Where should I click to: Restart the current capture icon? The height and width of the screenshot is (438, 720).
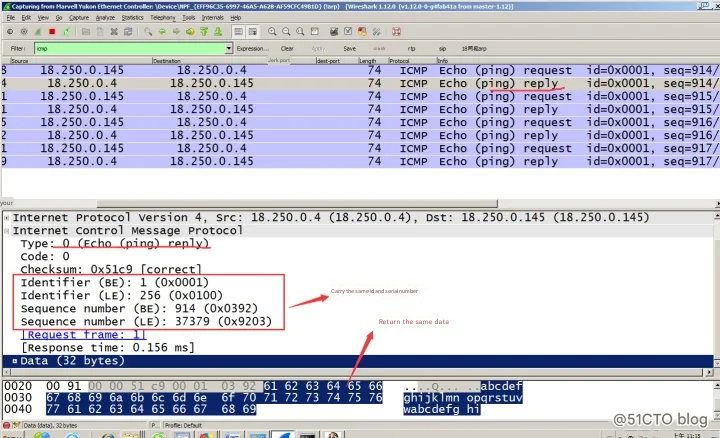[66, 32]
